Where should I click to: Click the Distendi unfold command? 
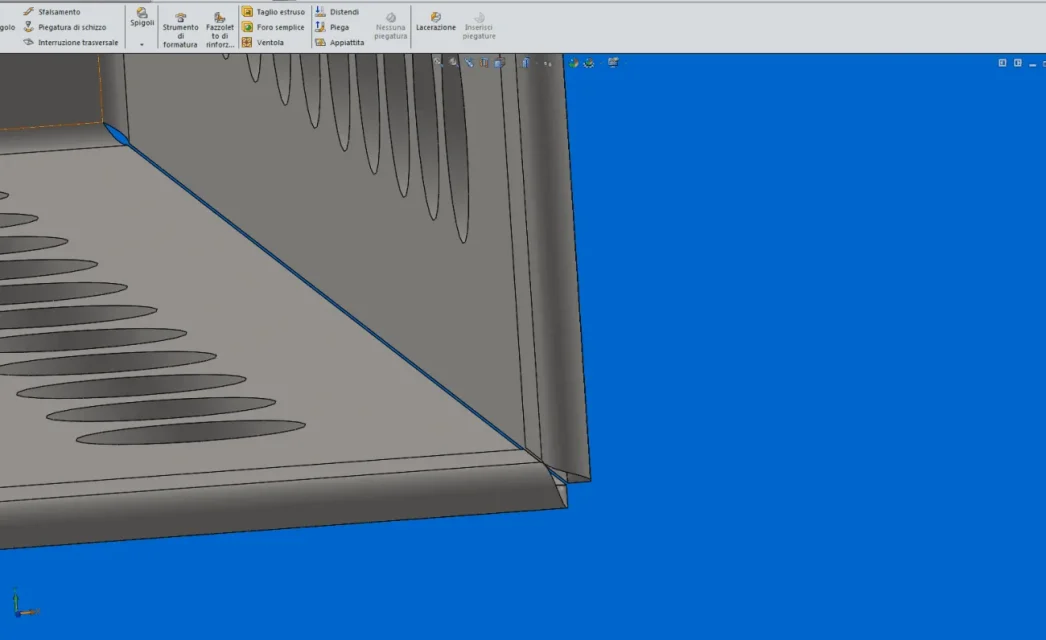coord(337,11)
